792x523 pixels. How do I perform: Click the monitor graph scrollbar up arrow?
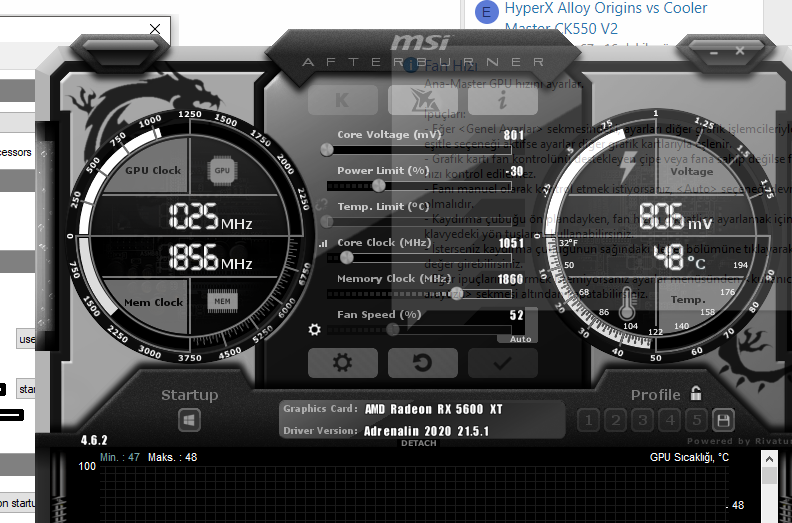point(769,459)
